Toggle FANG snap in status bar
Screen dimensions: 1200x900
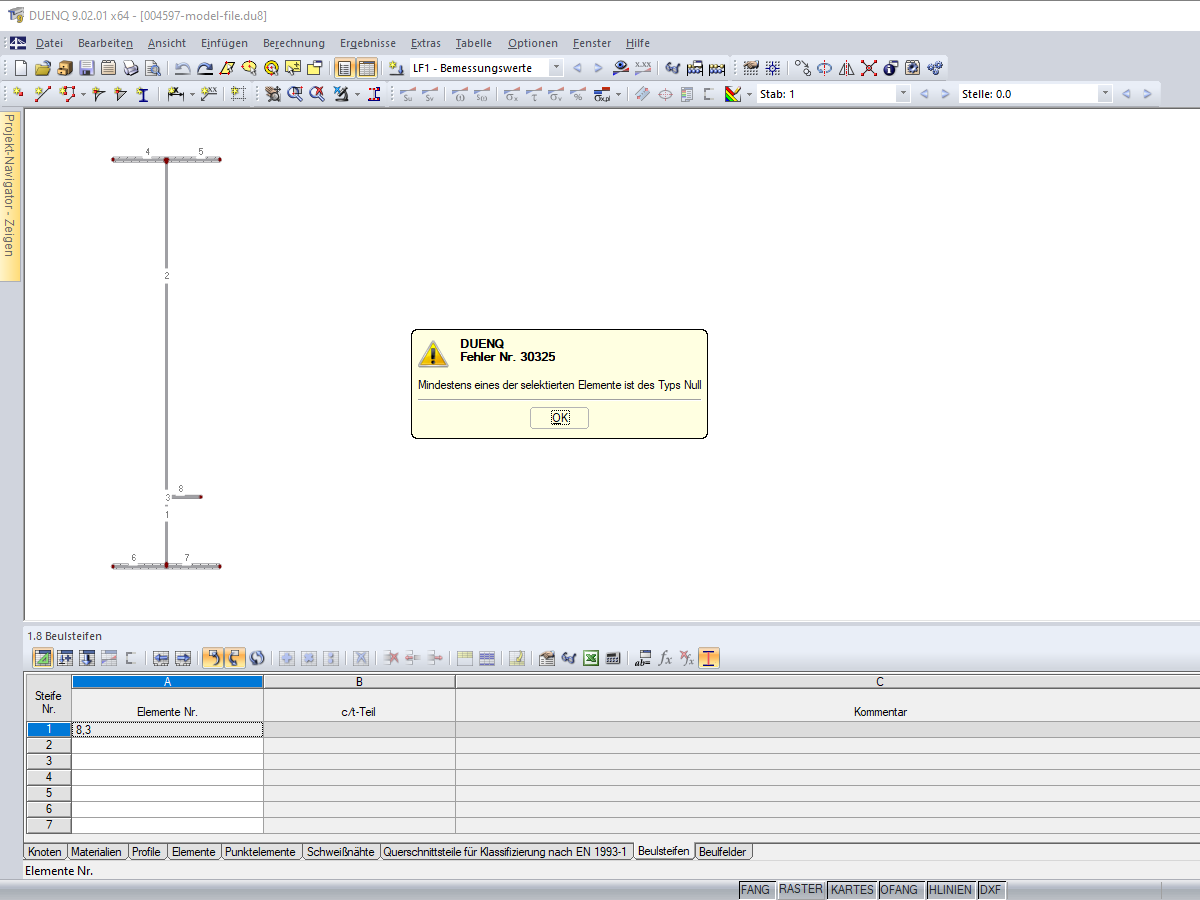pos(756,889)
